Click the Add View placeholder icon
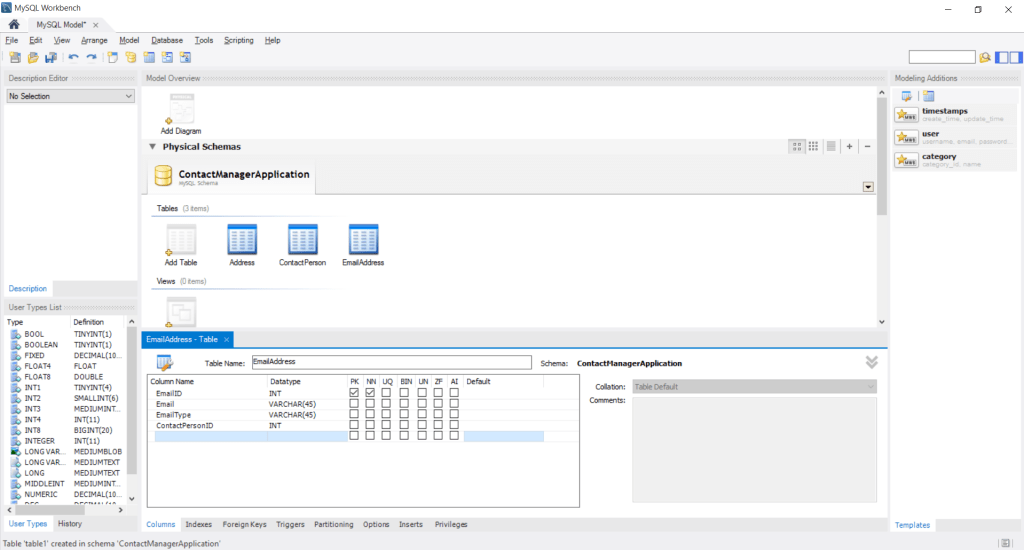1024x550 pixels. pyautogui.click(x=181, y=312)
